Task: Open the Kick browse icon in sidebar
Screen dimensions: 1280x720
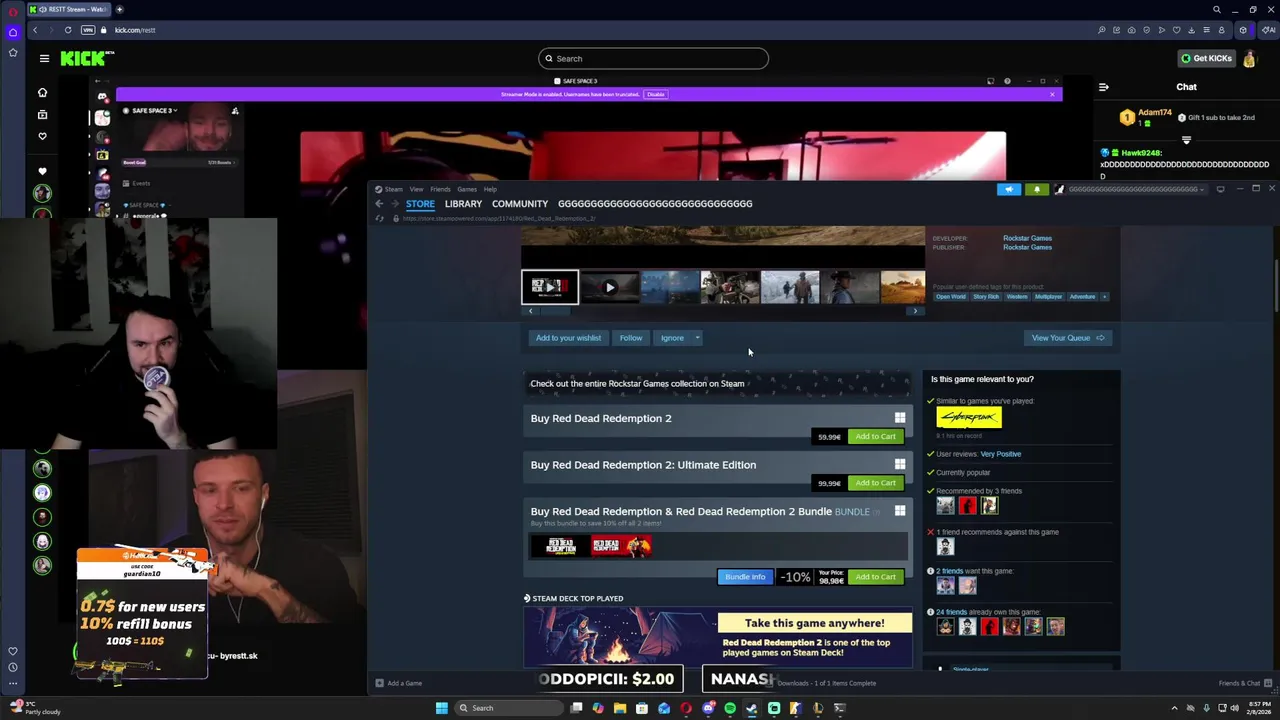Action: (42, 114)
